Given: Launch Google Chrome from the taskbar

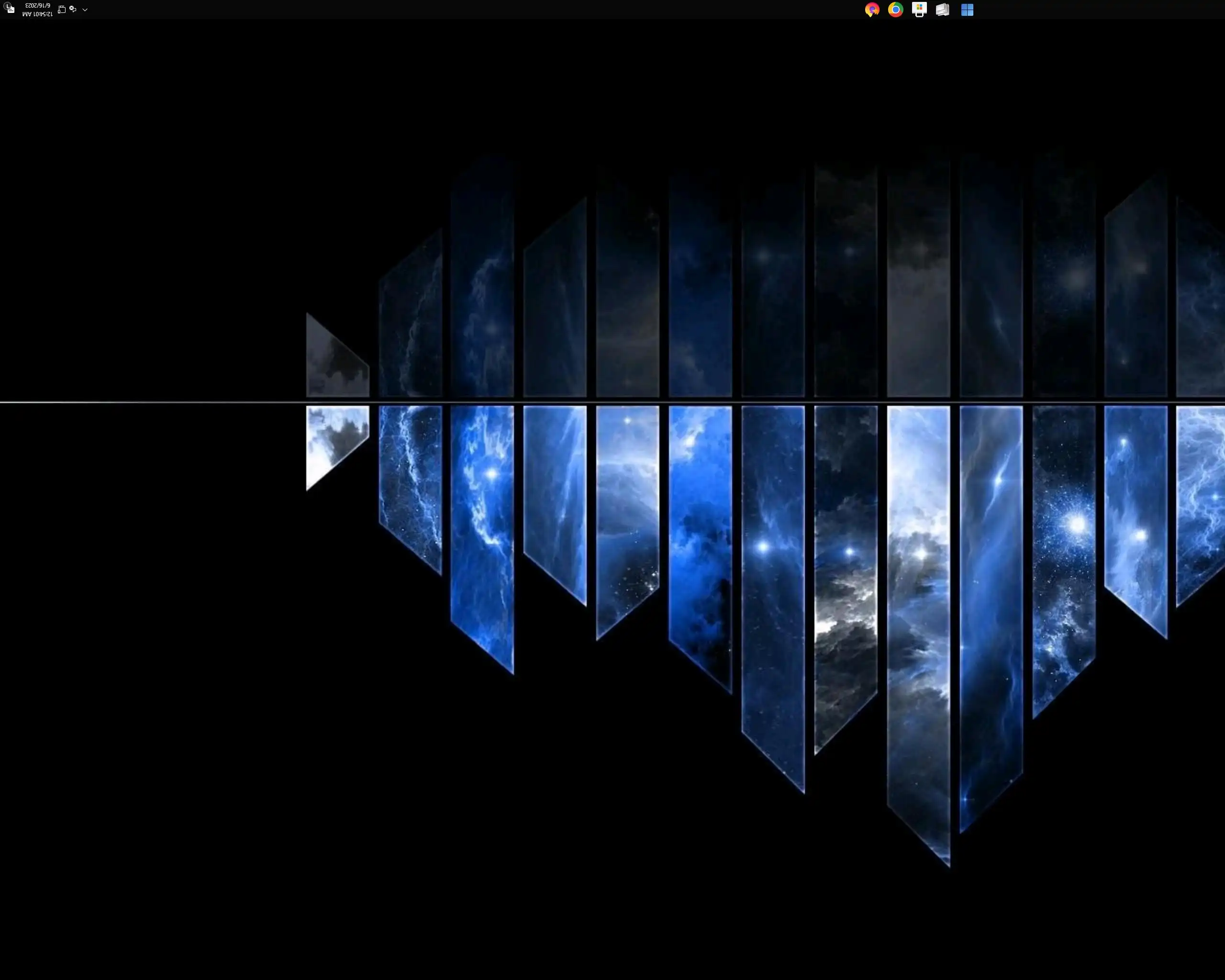Looking at the screenshot, I should [x=895, y=10].
